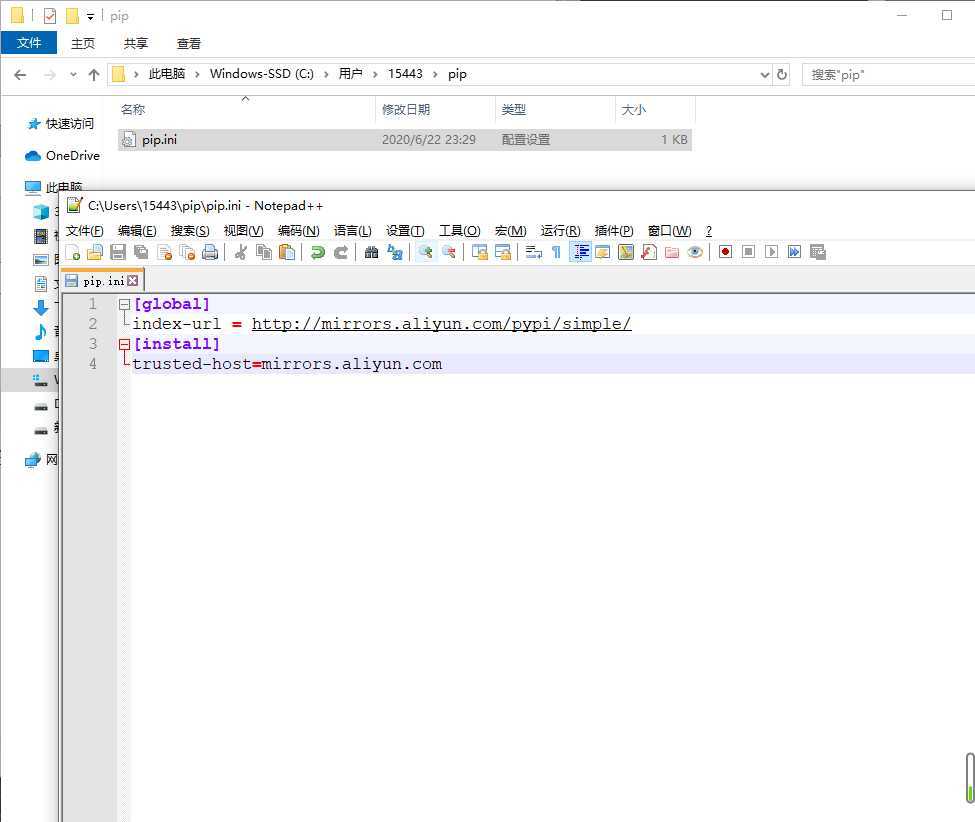975x822 pixels.
Task: Go up one folder level in Explorer
Action: tap(94, 75)
